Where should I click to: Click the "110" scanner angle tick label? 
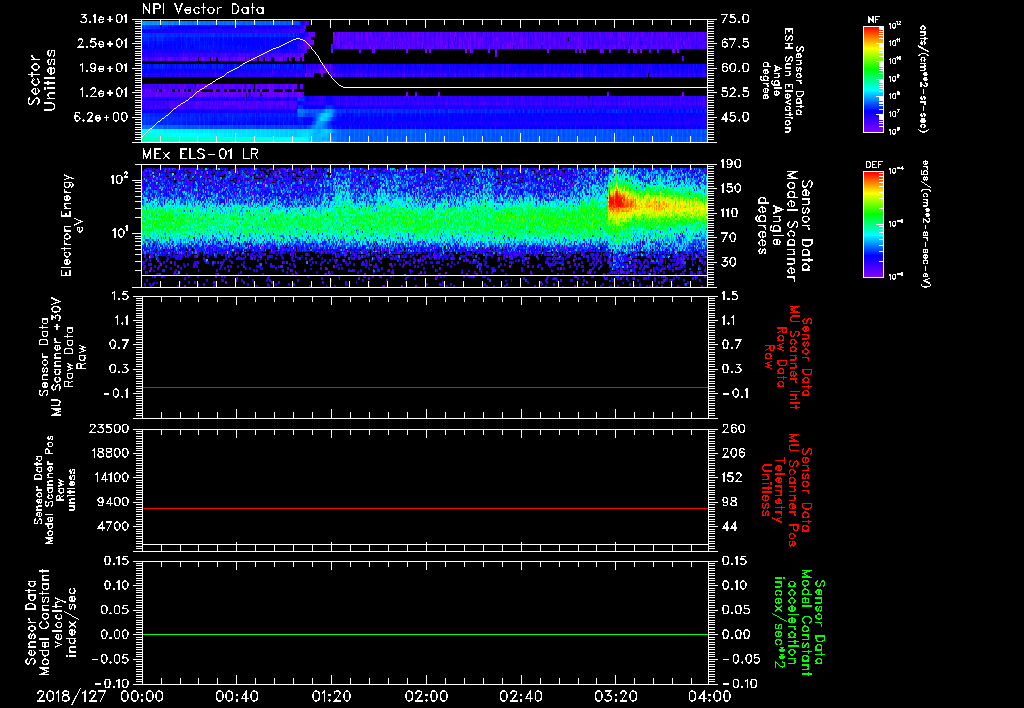pyautogui.click(x=731, y=213)
